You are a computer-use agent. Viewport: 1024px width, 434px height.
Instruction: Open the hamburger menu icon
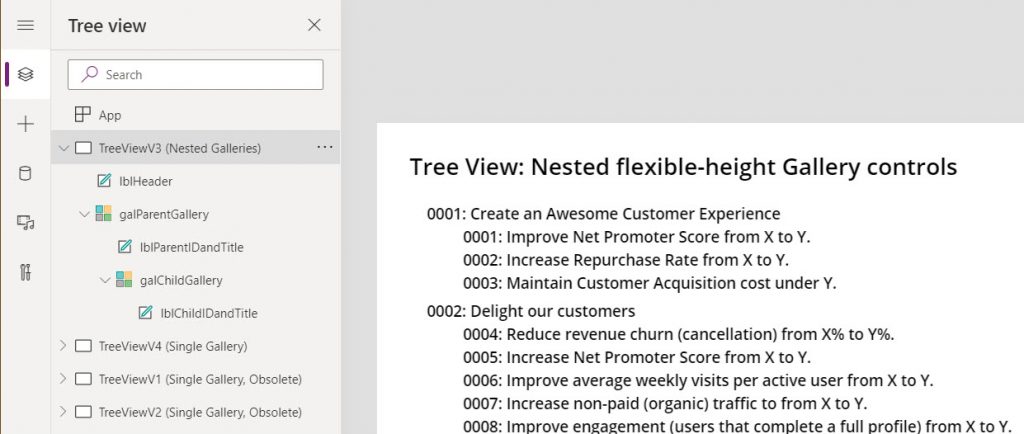[x=25, y=25]
